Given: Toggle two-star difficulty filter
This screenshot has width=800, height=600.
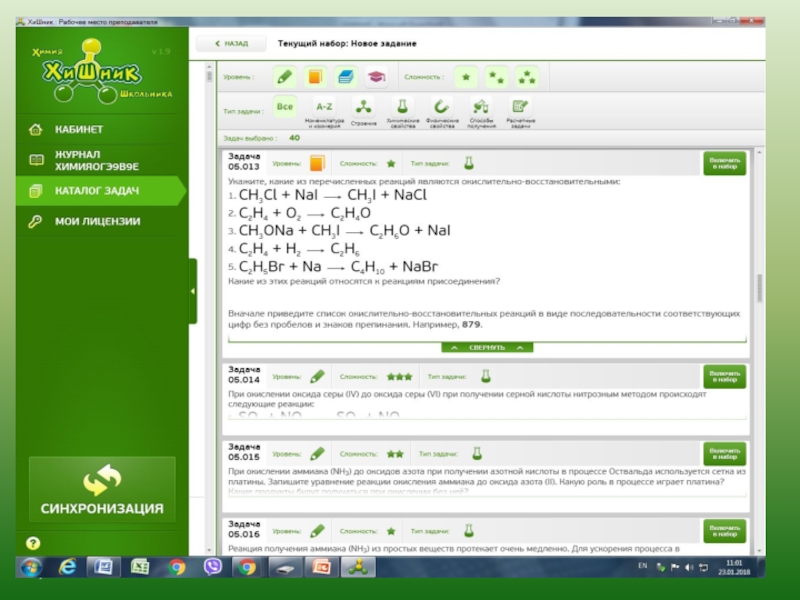Looking at the screenshot, I should click(x=496, y=77).
